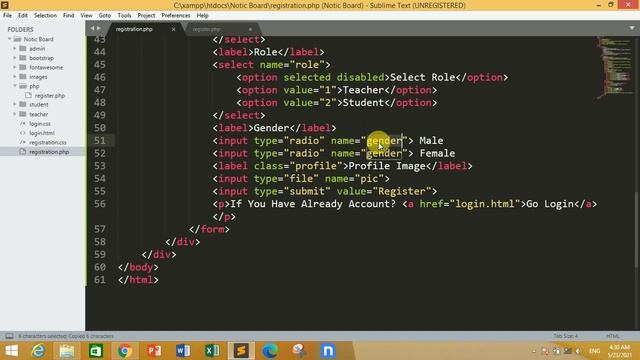Click the 'Select Role' option text
640x360 pixels.
coord(422,77)
